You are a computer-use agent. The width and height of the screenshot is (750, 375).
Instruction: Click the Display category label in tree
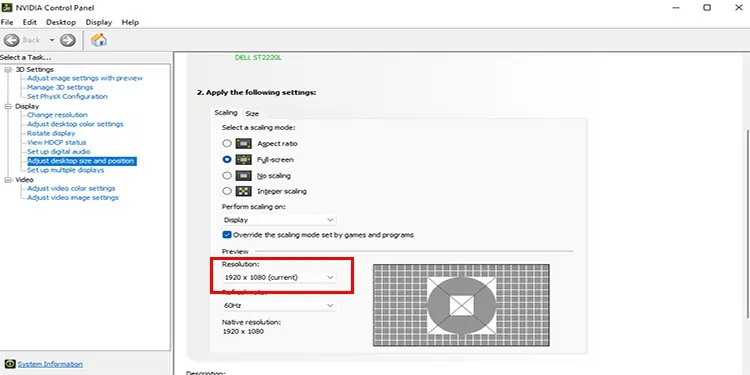[x=27, y=106]
